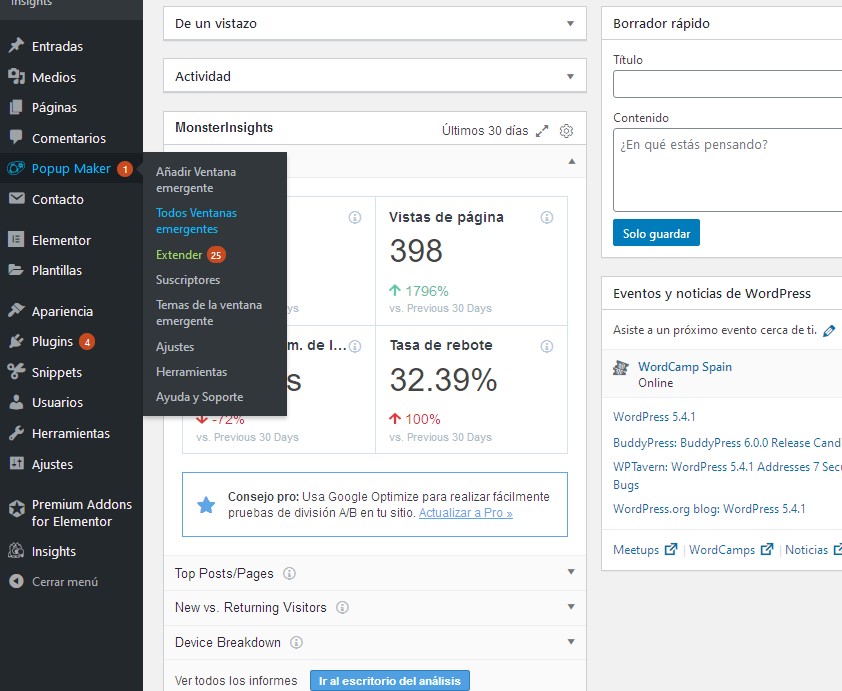Open the WordCamp Spain event link
This screenshot has height=691, width=842.
(x=685, y=367)
